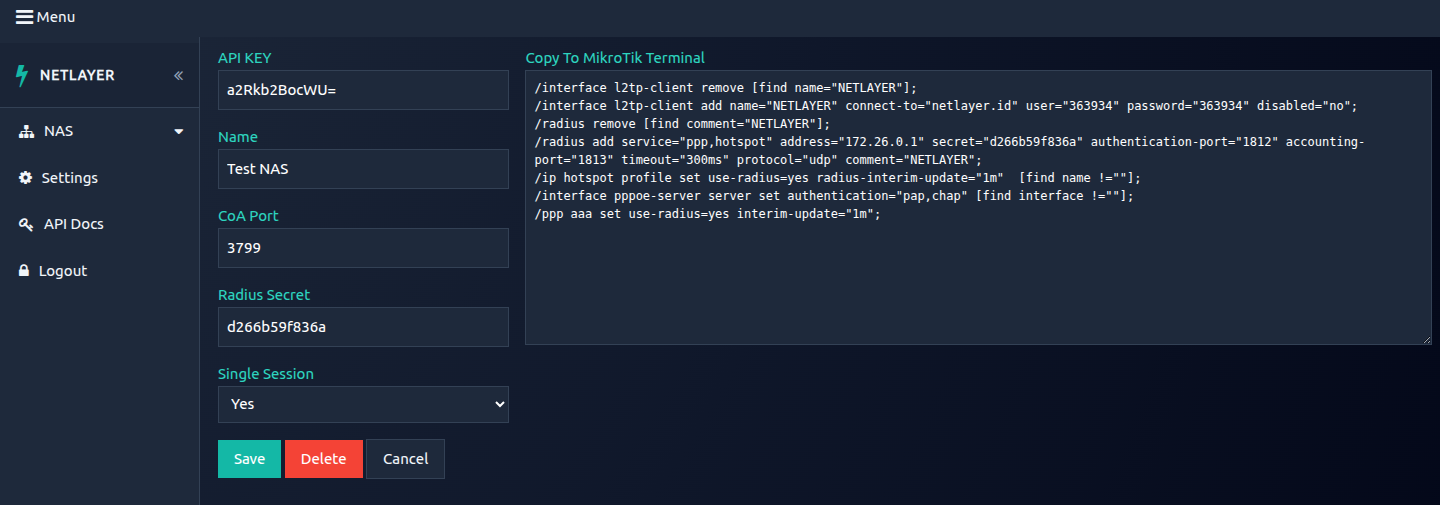The height and width of the screenshot is (505, 1440).
Task: Save the NAS configuration
Action: 249,459
